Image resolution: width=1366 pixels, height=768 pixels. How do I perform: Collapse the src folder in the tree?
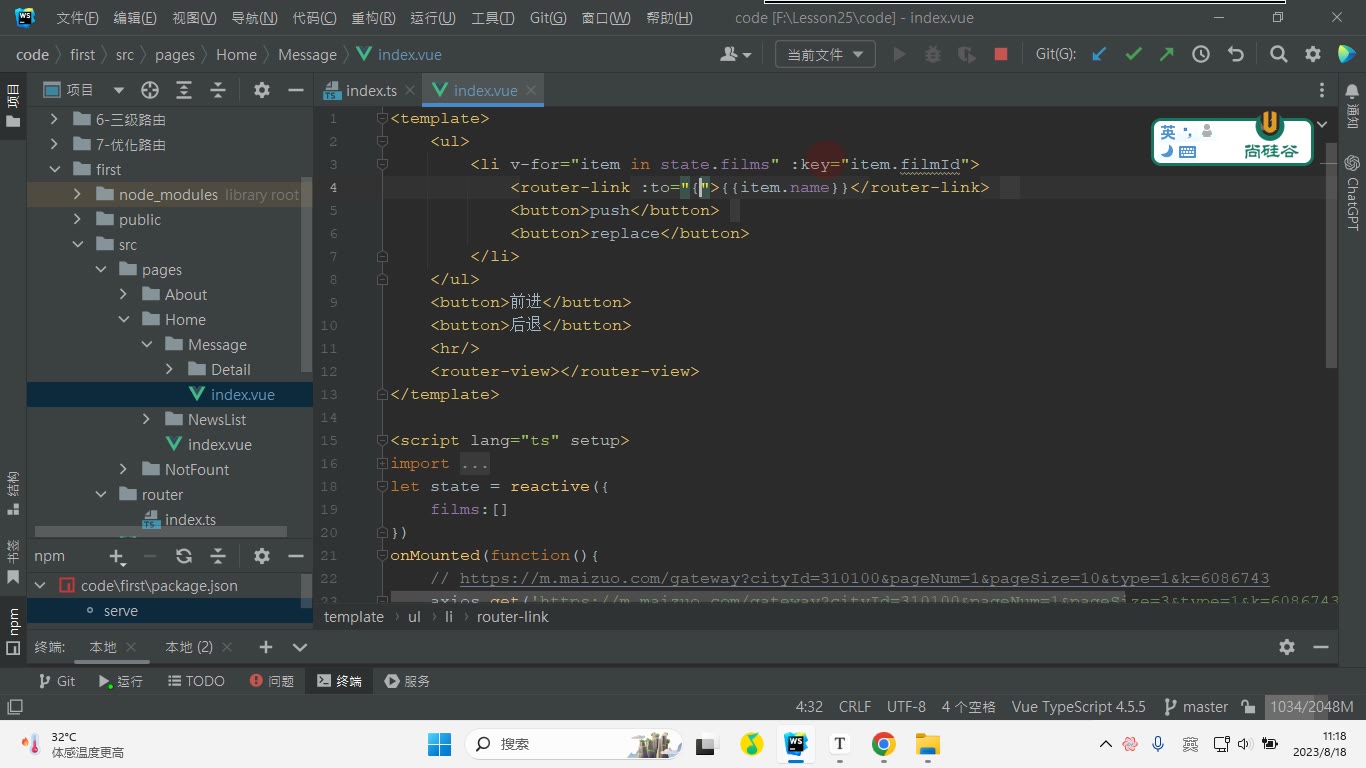78,245
